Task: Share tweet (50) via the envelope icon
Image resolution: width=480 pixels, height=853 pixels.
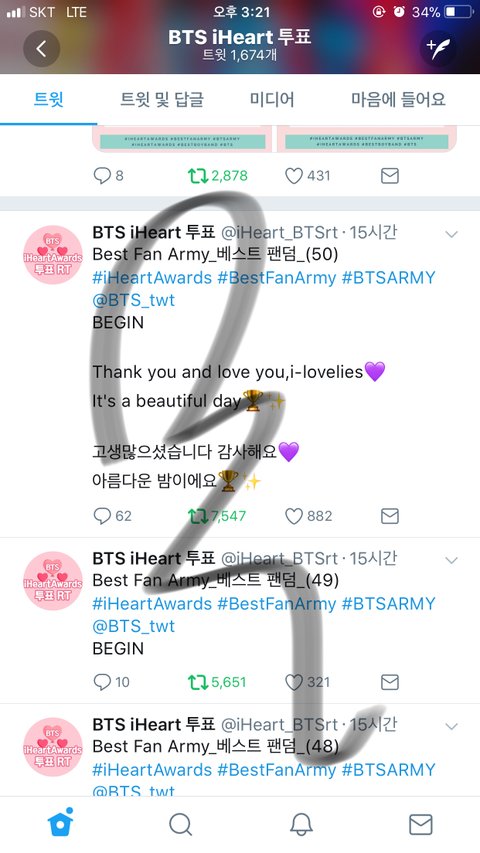Action: coord(390,516)
